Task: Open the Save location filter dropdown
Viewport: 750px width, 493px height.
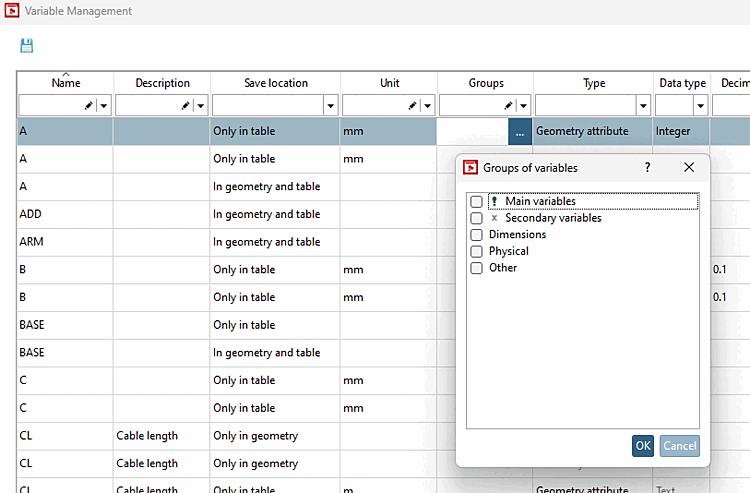Action: coord(330,105)
